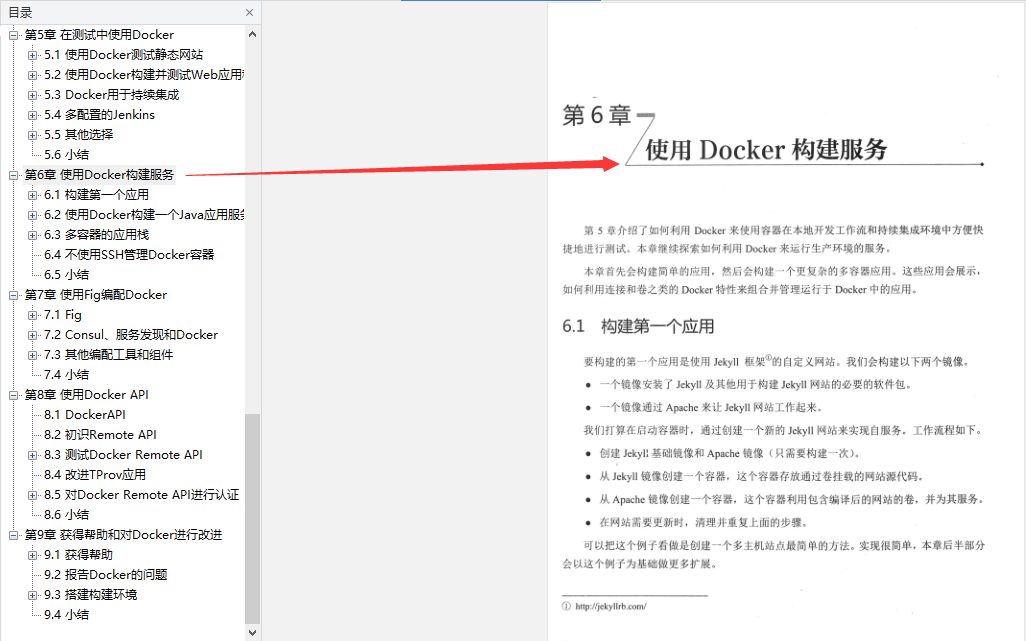Click the outline scrollbar down arrow
This screenshot has width=1026, height=641.
[x=253, y=632]
